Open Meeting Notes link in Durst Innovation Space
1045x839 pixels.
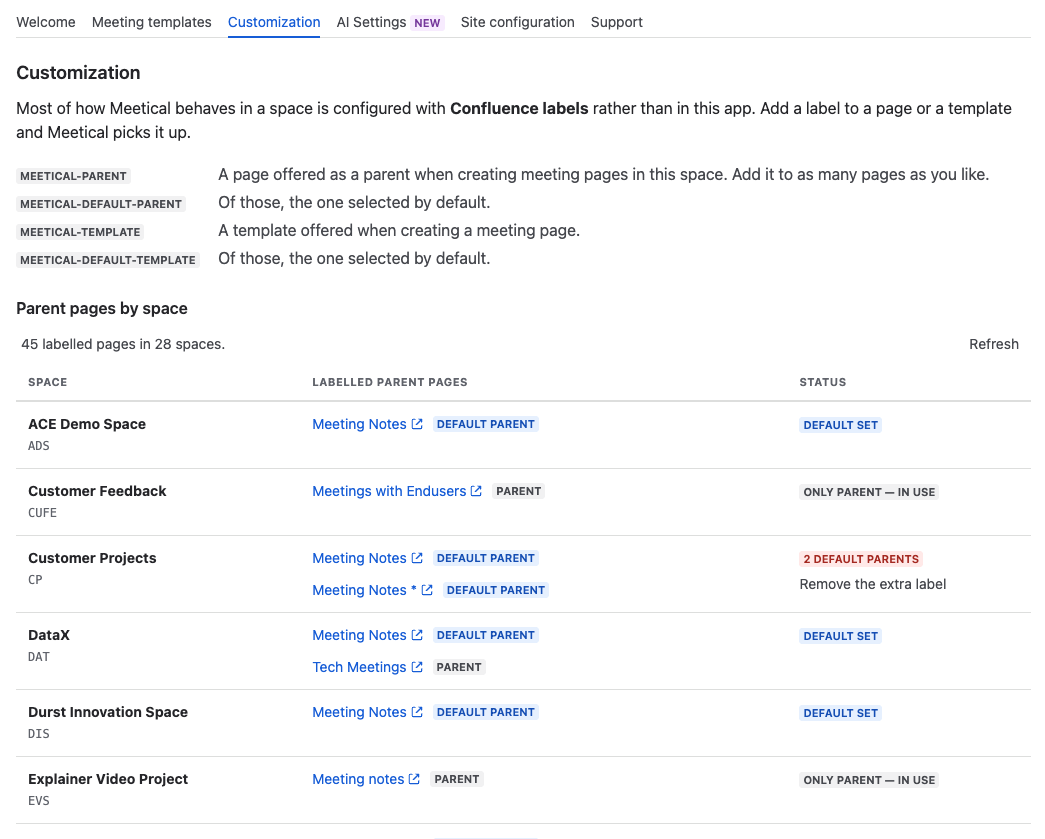(x=359, y=712)
